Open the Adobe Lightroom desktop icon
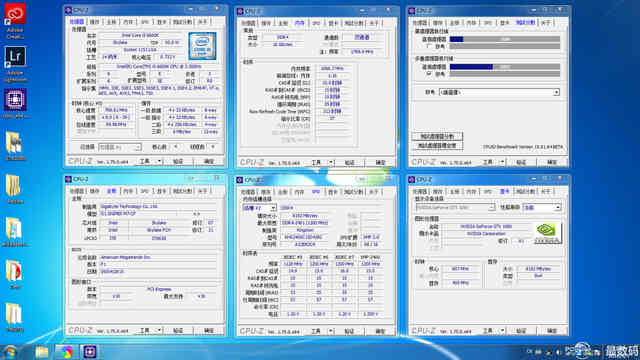The height and width of the screenshot is (360, 640). [x=15, y=57]
